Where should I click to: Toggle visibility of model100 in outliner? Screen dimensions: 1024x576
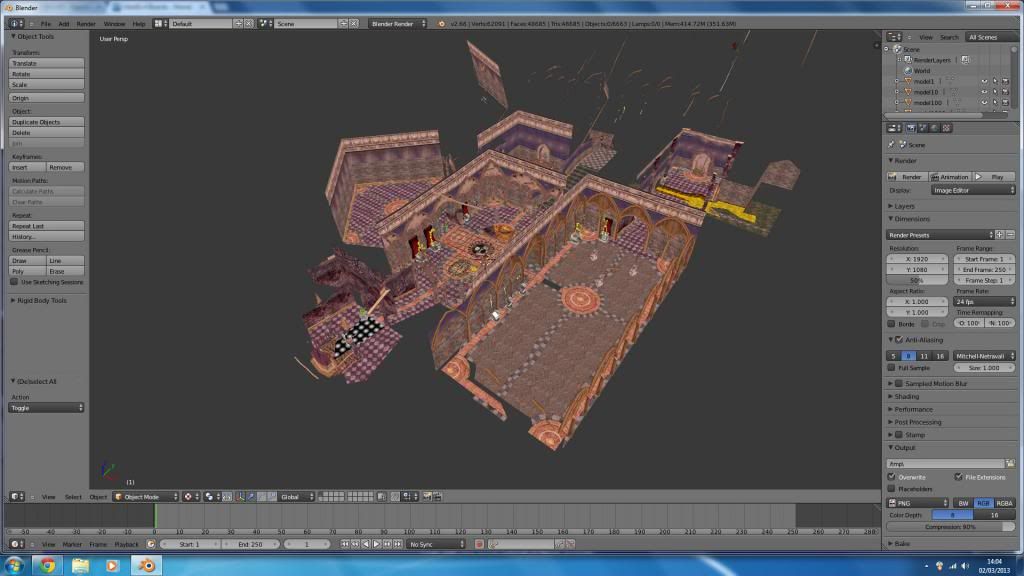(x=984, y=103)
